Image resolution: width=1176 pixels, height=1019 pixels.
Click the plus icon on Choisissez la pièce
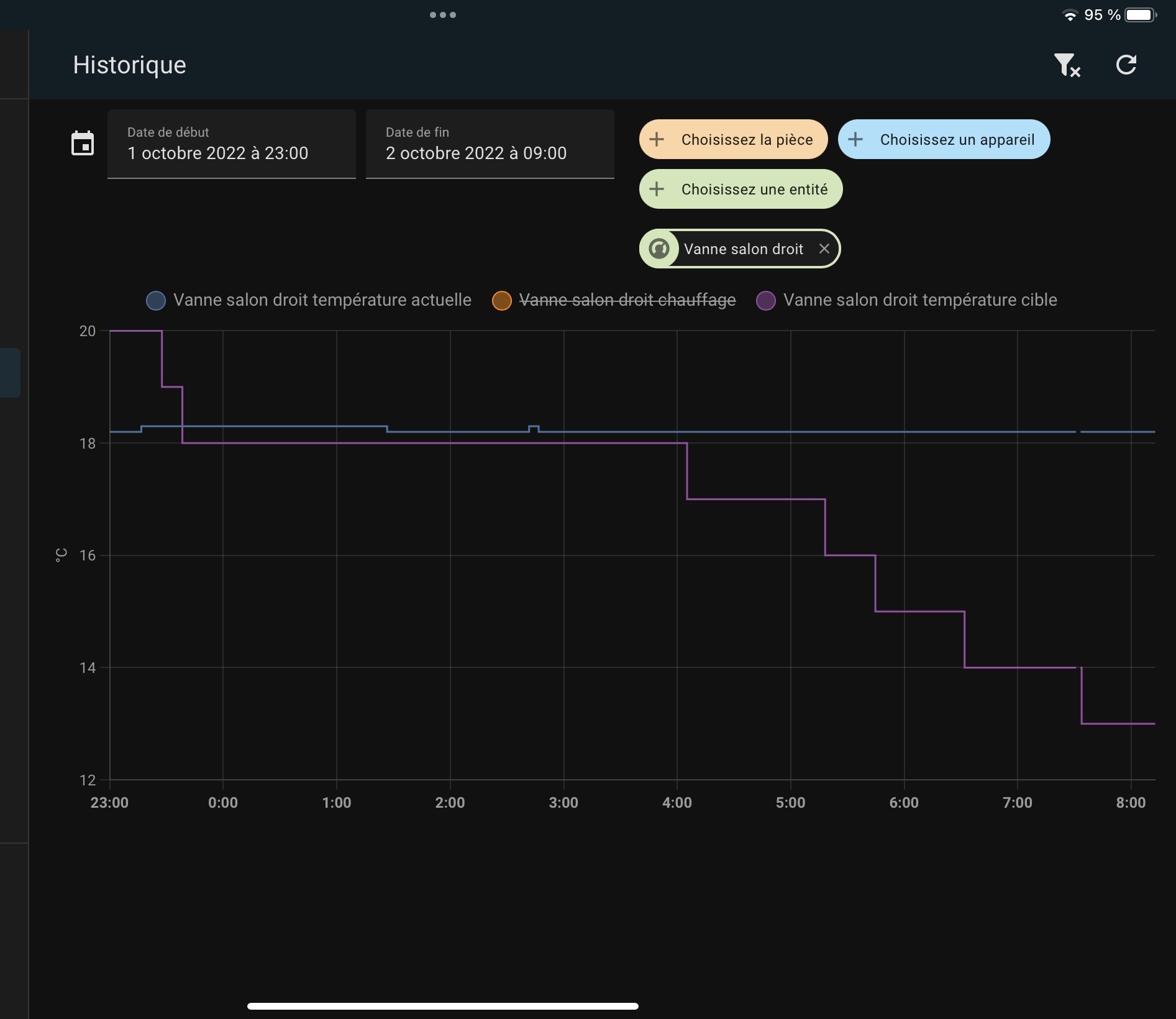coord(657,139)
